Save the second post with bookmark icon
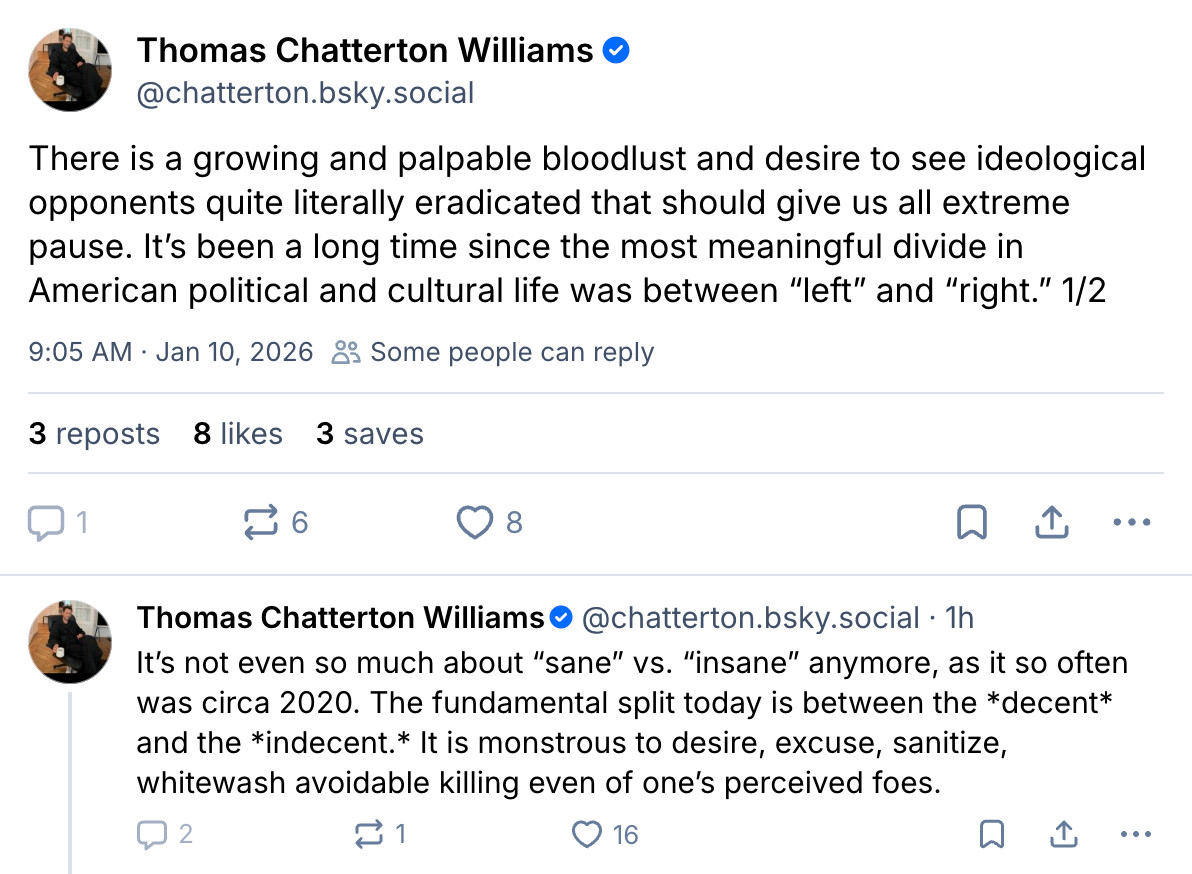Screen dimensions: 1192x874 (991, 834)
